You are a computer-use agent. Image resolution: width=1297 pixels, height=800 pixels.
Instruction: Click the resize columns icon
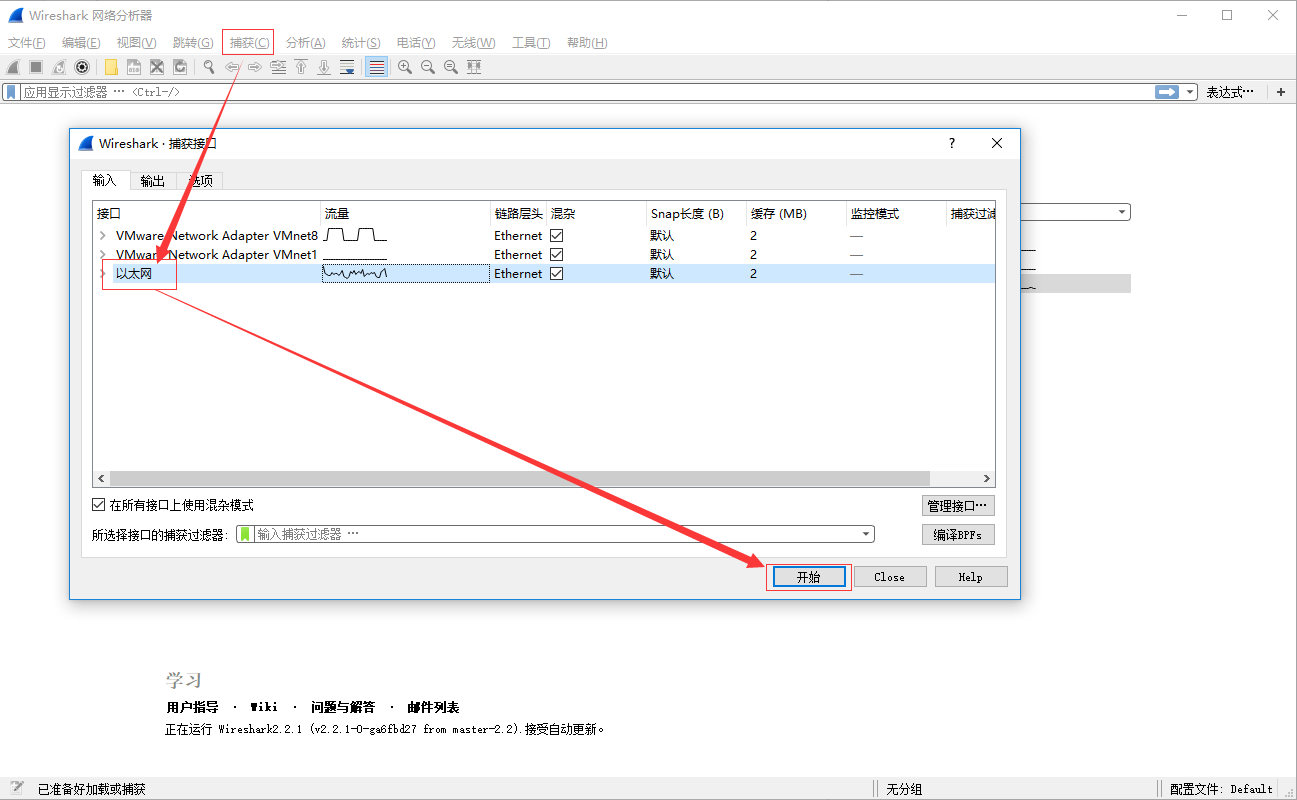click(x=474, y=67)
